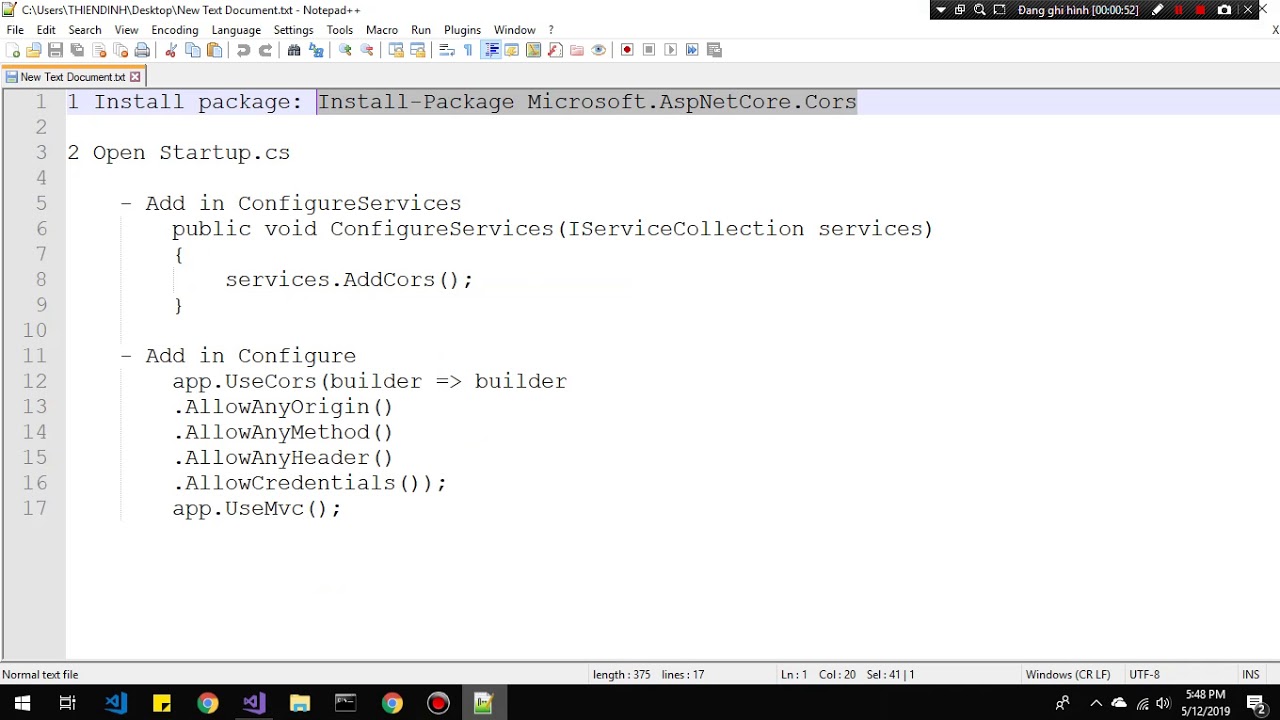Click the '.AllowAnyOrigin()' line

coord(284,407)
